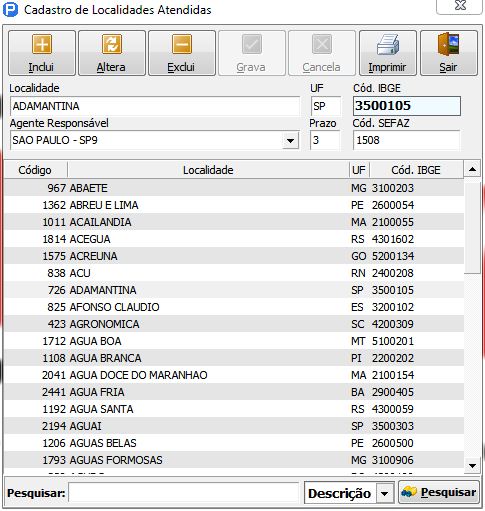This screenshot has height=511, width=485.
Task: Select the ABREU E LIMA row
Action: 234,205
